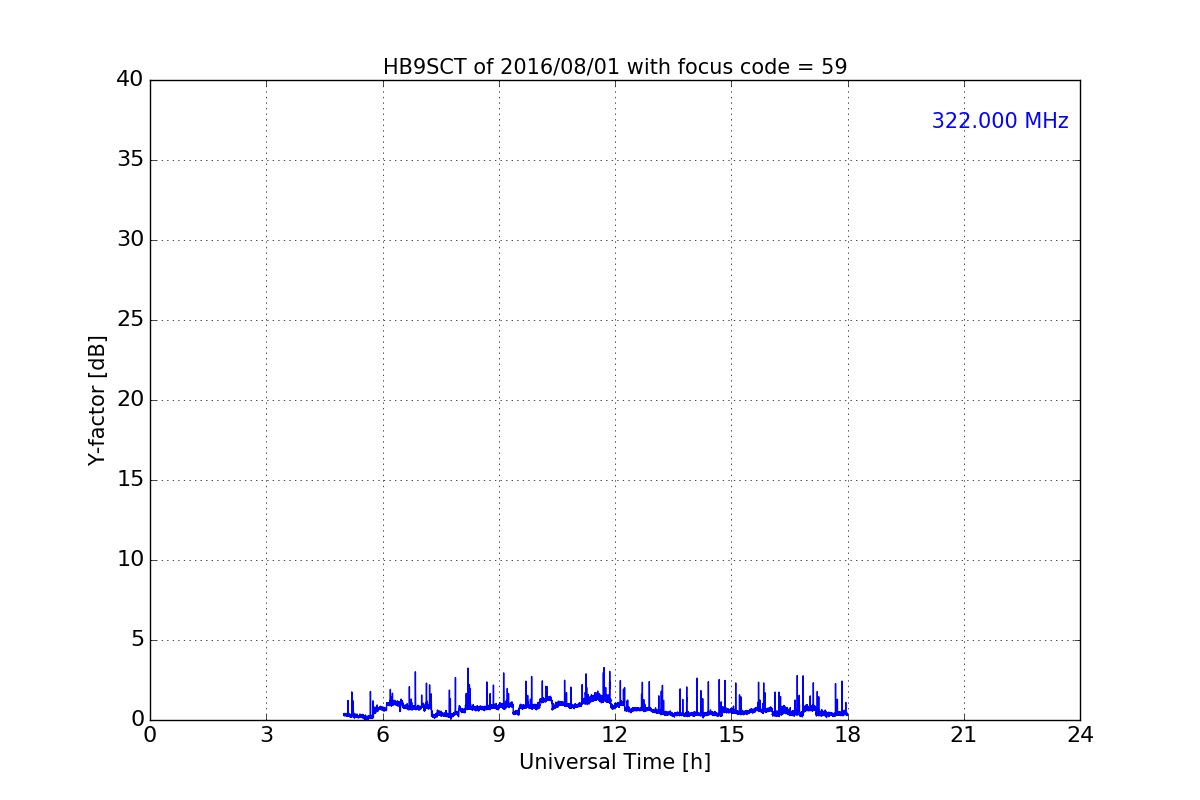Select the y-axis tick label '30'
The width and height of the screenshot is (1200, 800).
tap(130, 240)
